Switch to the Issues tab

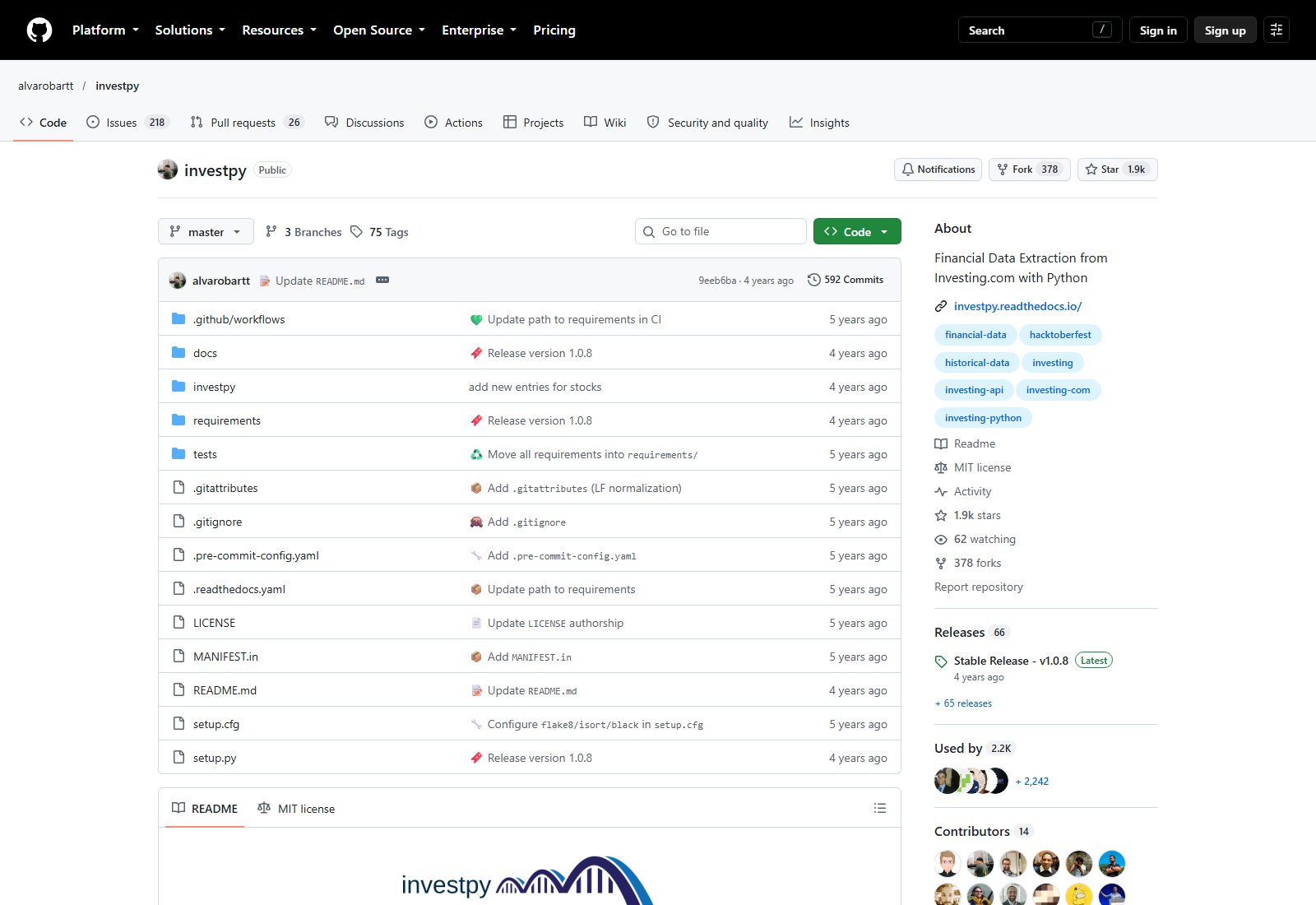(x=127, y=123)
